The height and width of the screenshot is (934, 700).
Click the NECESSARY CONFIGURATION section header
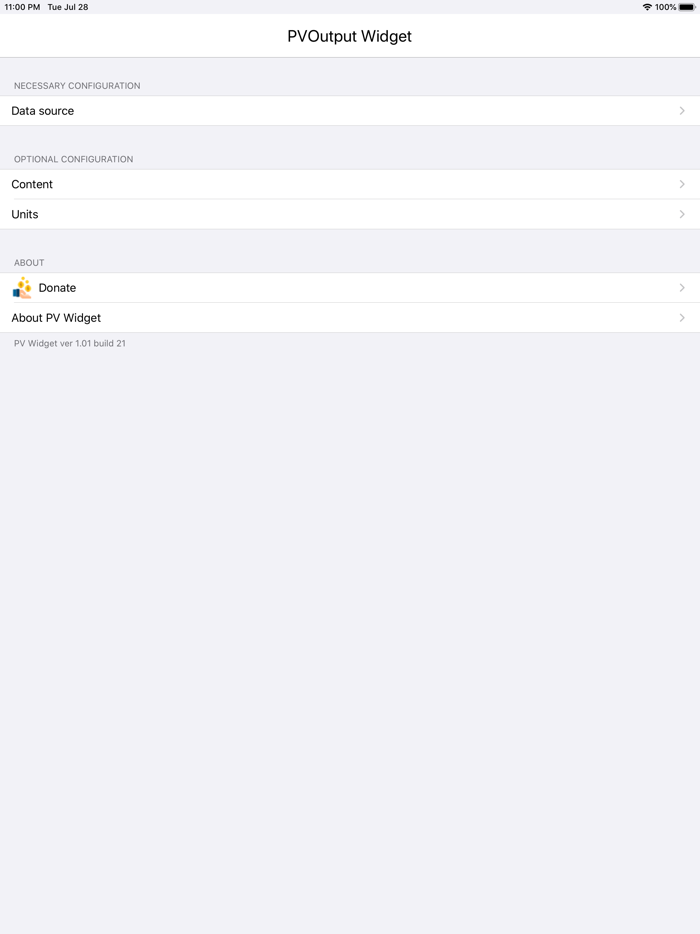pyautogui.click(x=74, y=85)
